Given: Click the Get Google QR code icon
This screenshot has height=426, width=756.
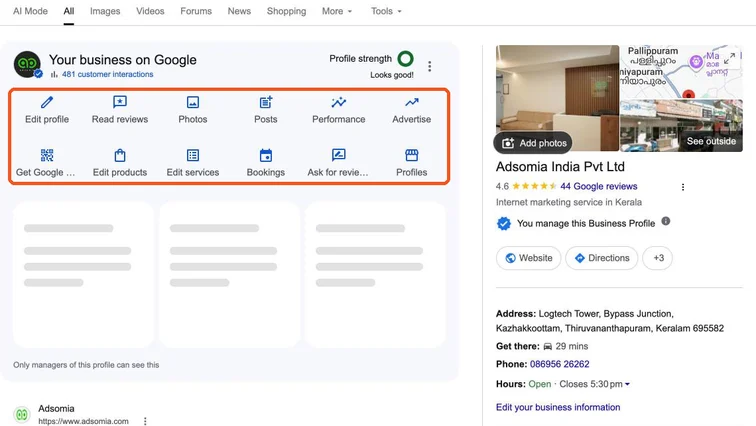Looking at the screenshot, I should [47, 155].
